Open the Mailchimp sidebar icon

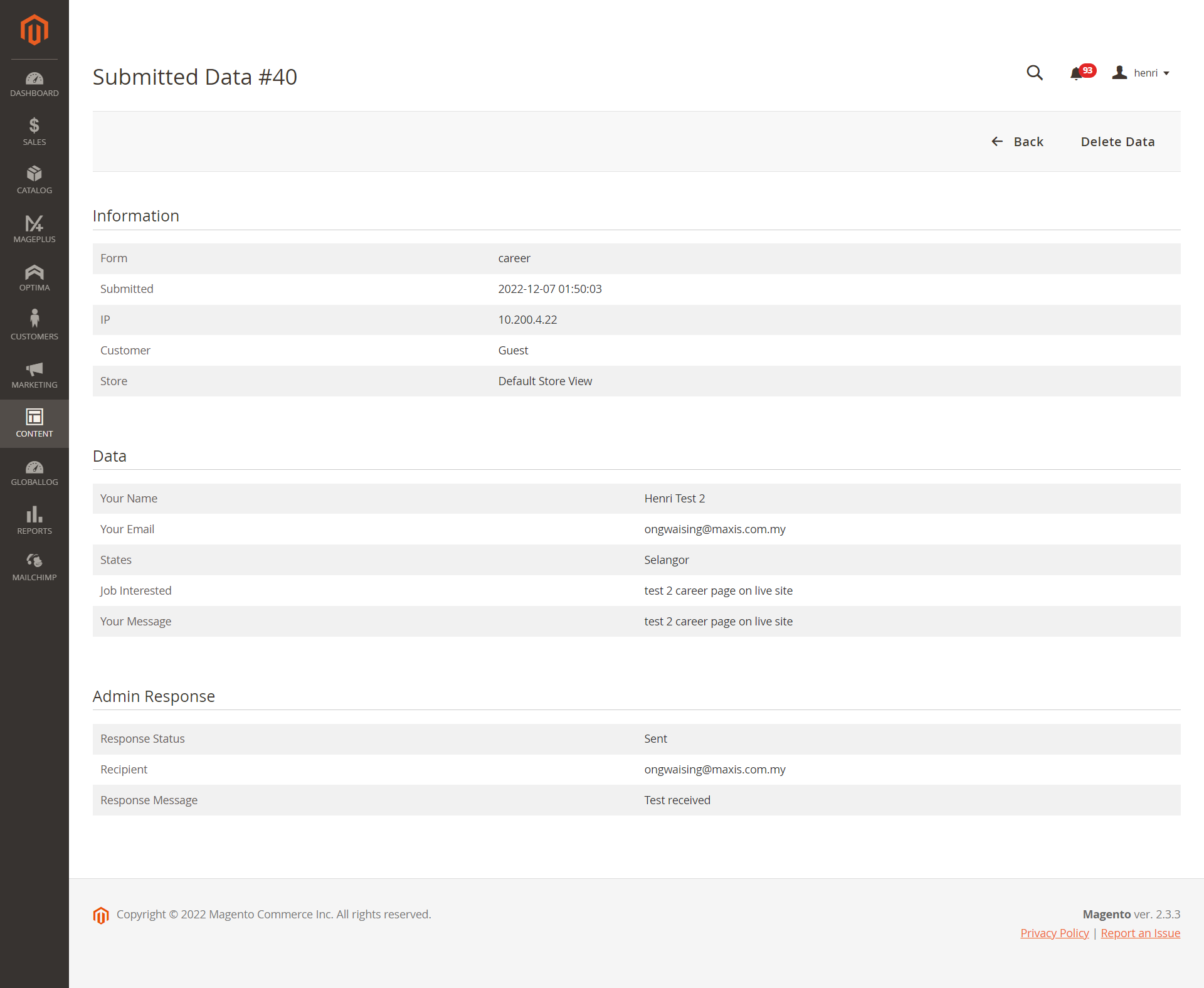click(34, 567)
